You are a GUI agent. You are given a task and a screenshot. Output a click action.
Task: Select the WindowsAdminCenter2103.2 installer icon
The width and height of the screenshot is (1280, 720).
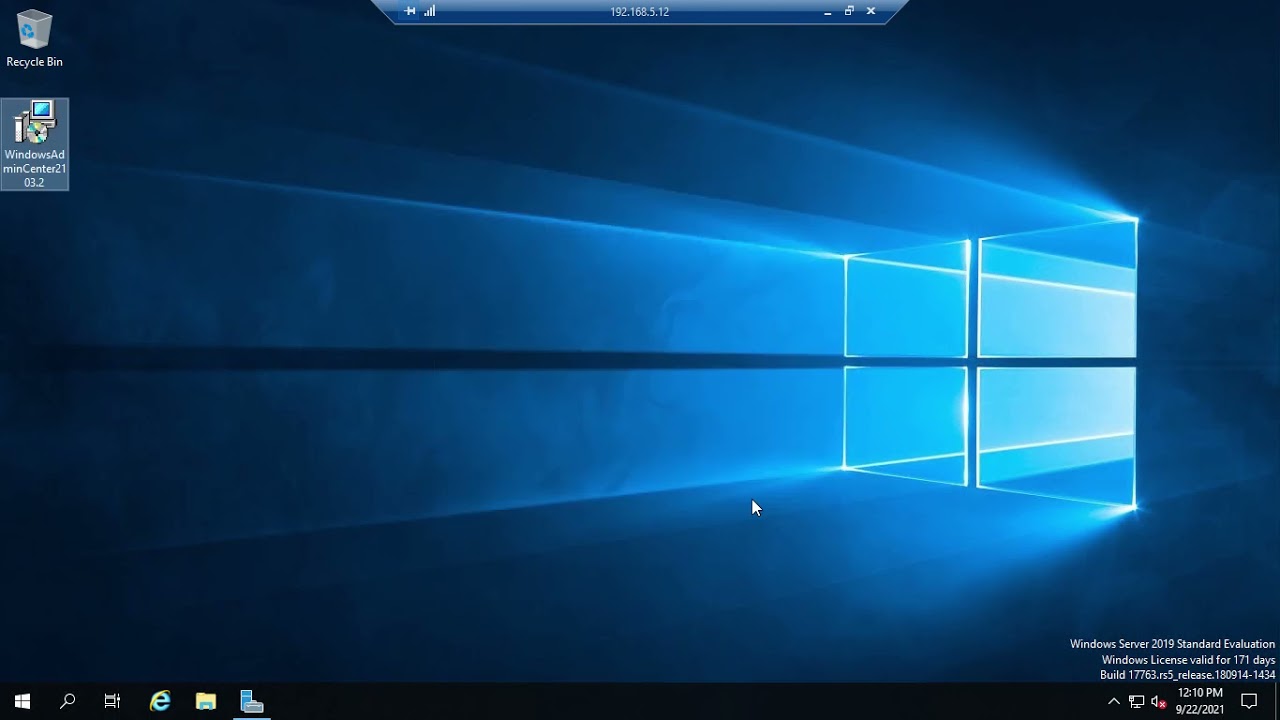pos(35,144)
